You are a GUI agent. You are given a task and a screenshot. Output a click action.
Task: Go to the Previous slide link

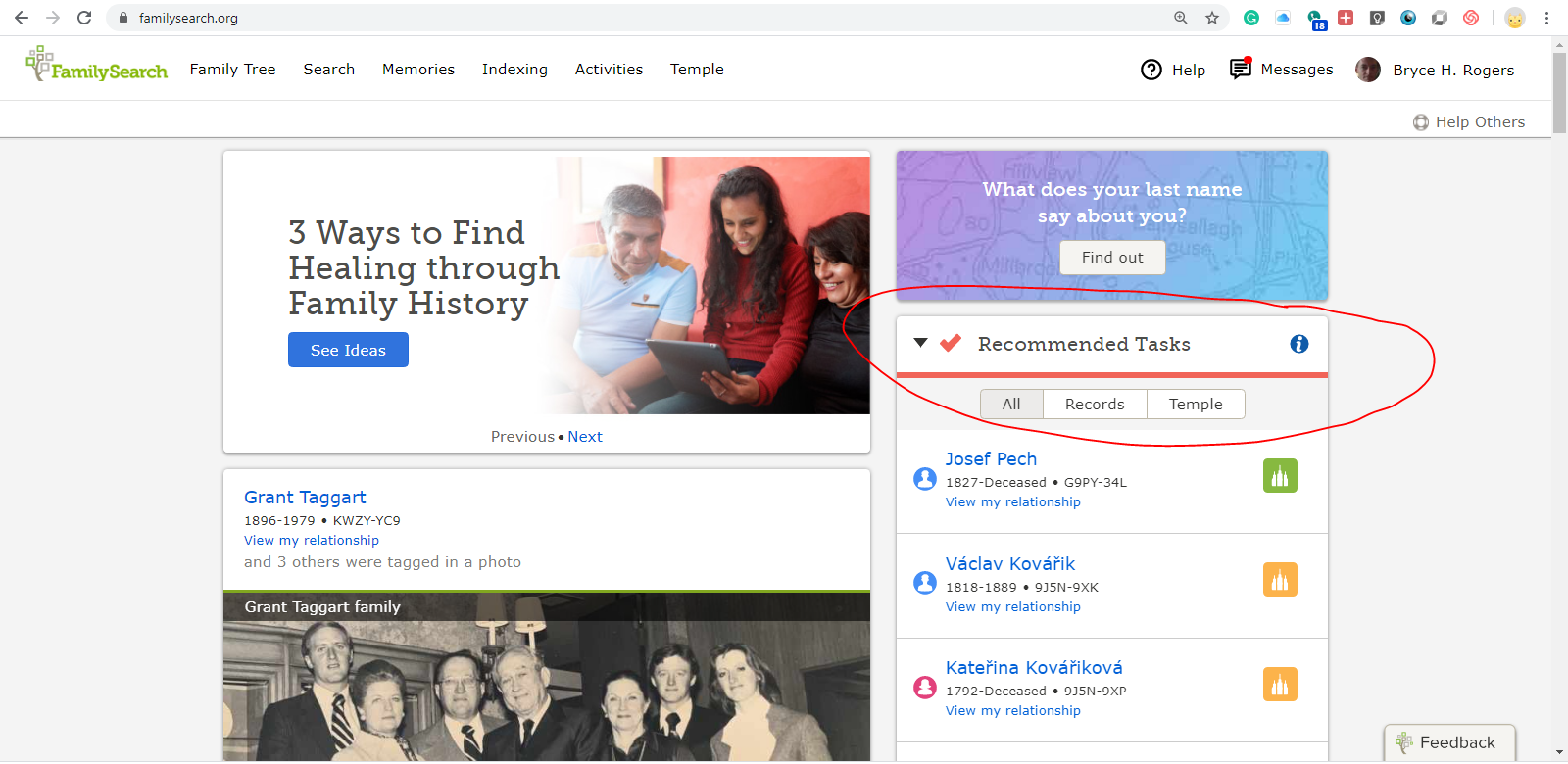pos(522,437)
